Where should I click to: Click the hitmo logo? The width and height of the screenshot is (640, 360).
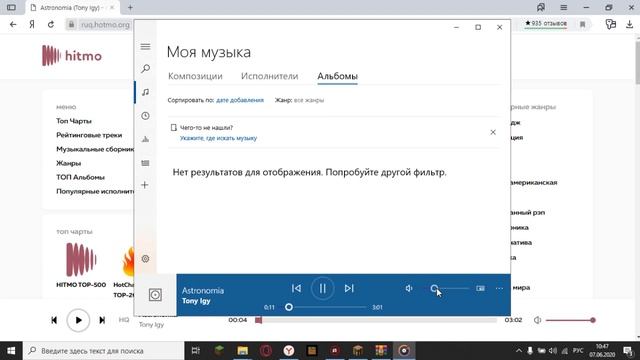[72, 56]
